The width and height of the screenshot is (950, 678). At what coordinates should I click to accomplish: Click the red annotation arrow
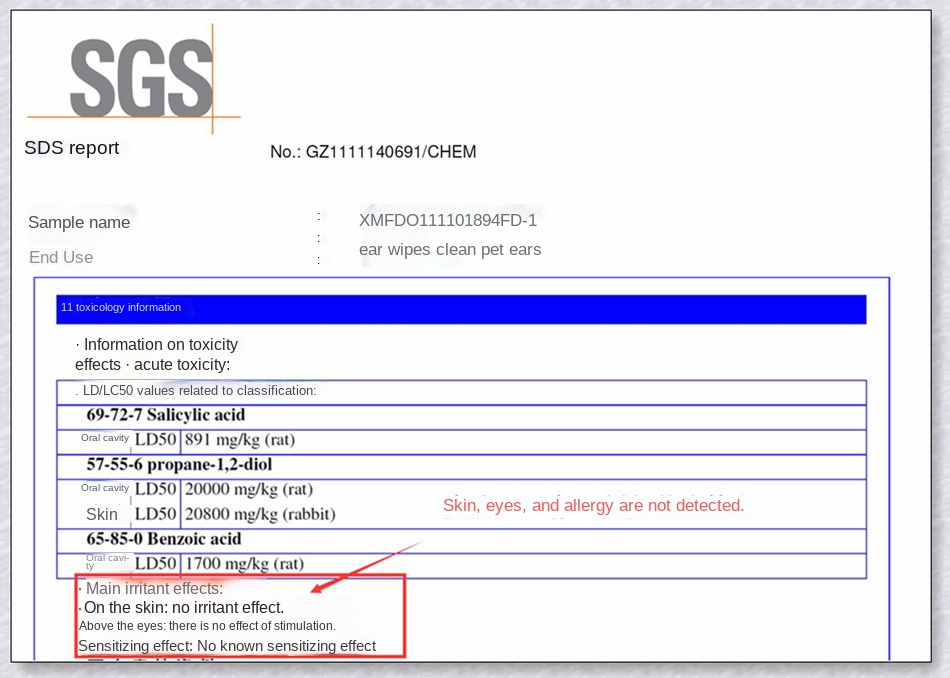(365, 568)
